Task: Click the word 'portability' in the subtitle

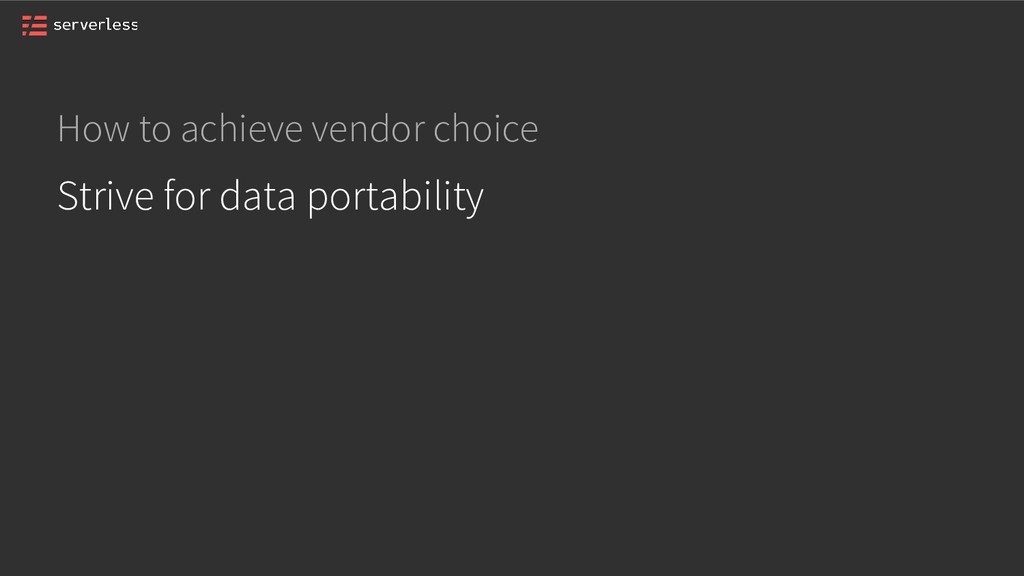Action: tap(395, 197)
